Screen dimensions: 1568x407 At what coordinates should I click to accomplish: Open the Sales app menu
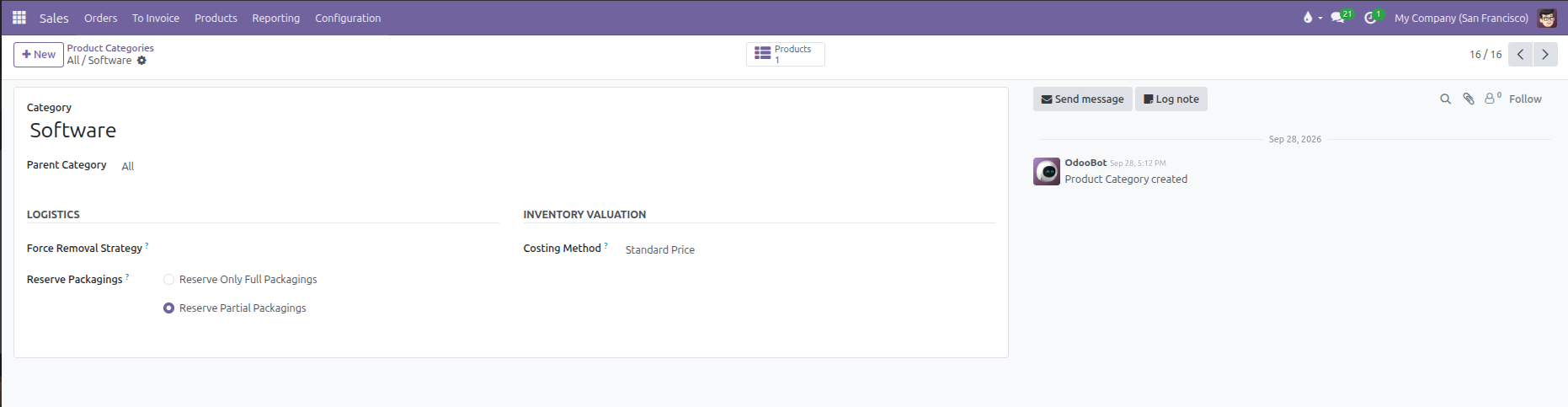[54, 18]
